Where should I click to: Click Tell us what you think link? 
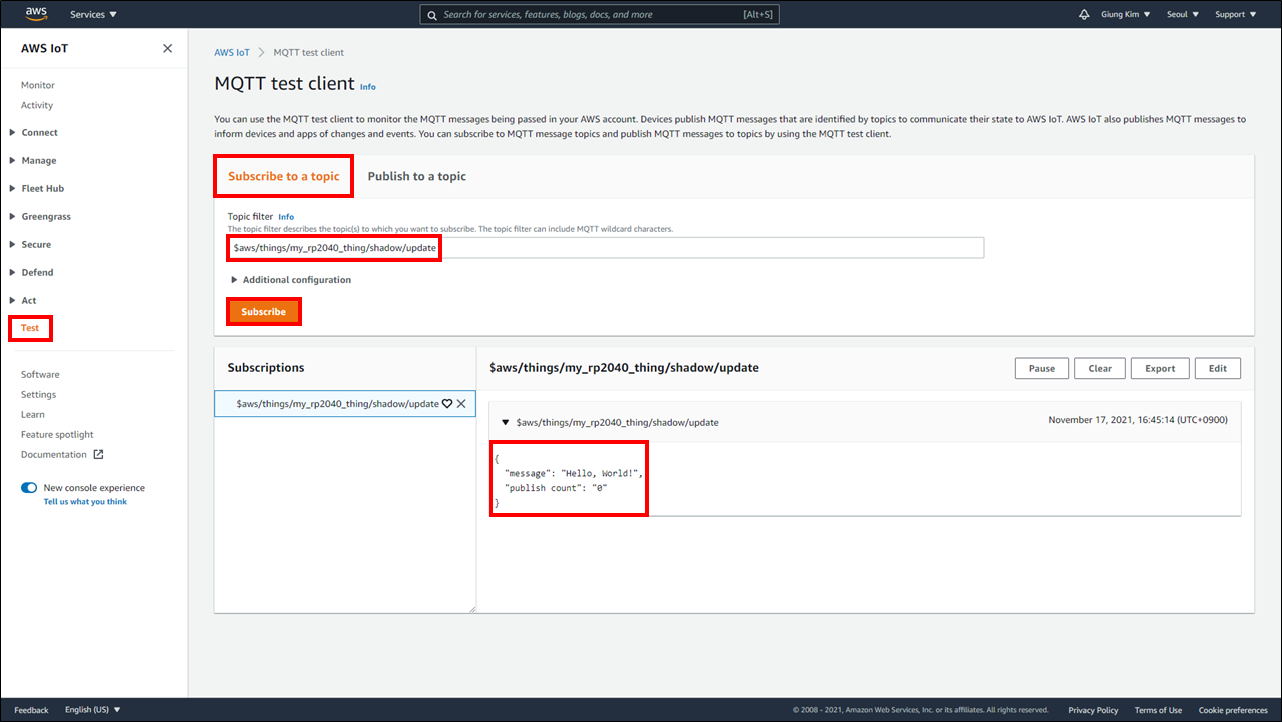(85, 501)
